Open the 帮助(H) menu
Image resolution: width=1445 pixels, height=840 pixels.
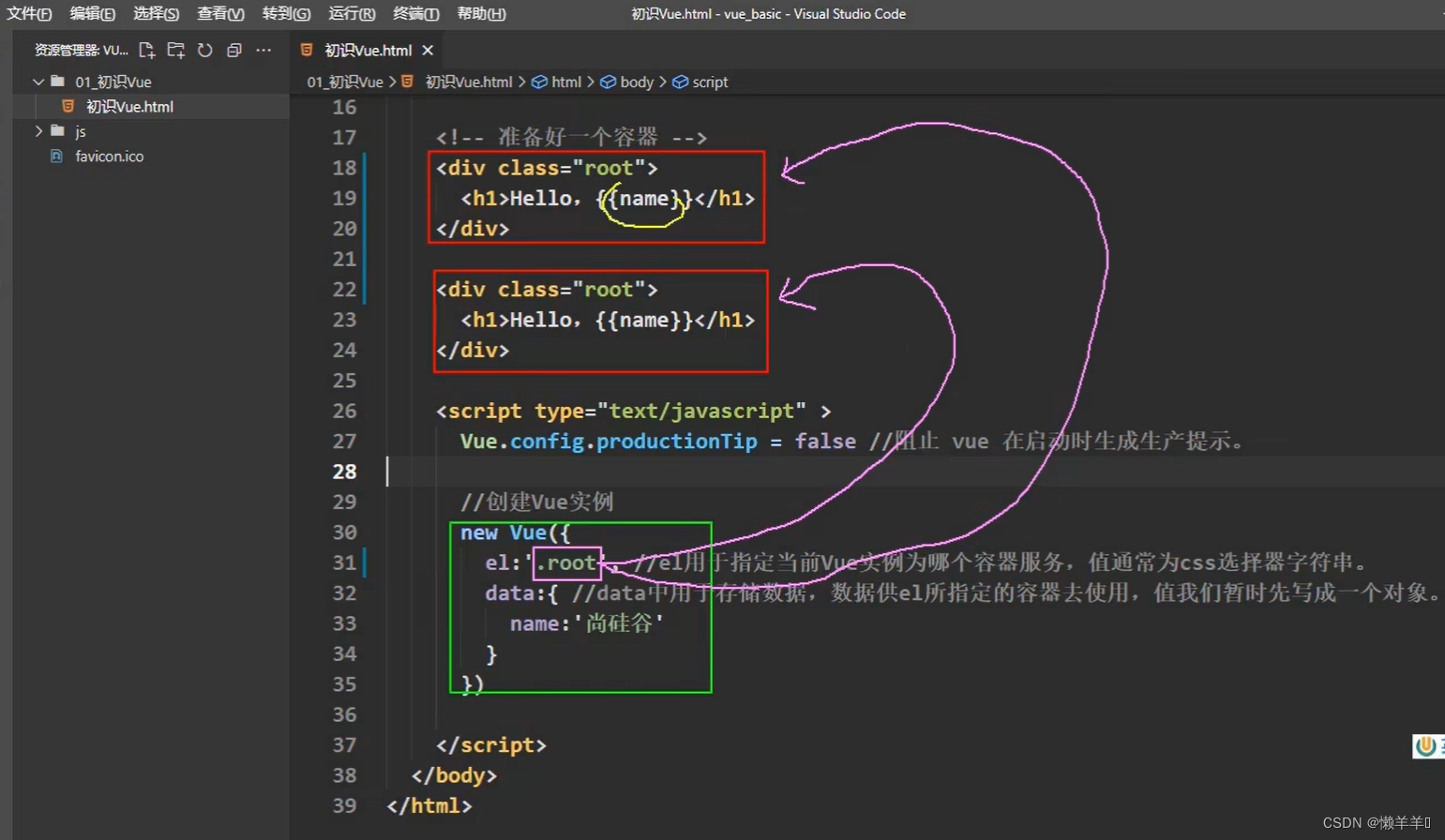(x=481, y=14)
